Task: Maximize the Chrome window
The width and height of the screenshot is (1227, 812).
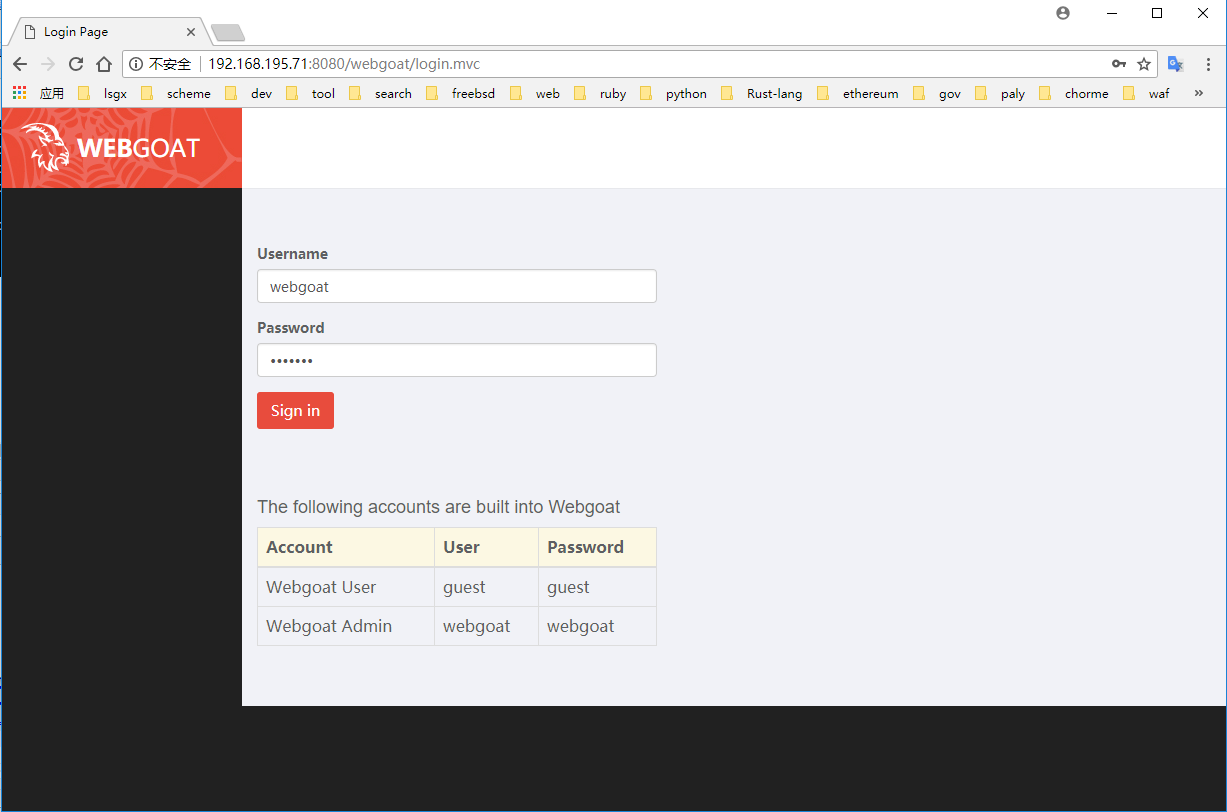Action: coord(1157,13)
